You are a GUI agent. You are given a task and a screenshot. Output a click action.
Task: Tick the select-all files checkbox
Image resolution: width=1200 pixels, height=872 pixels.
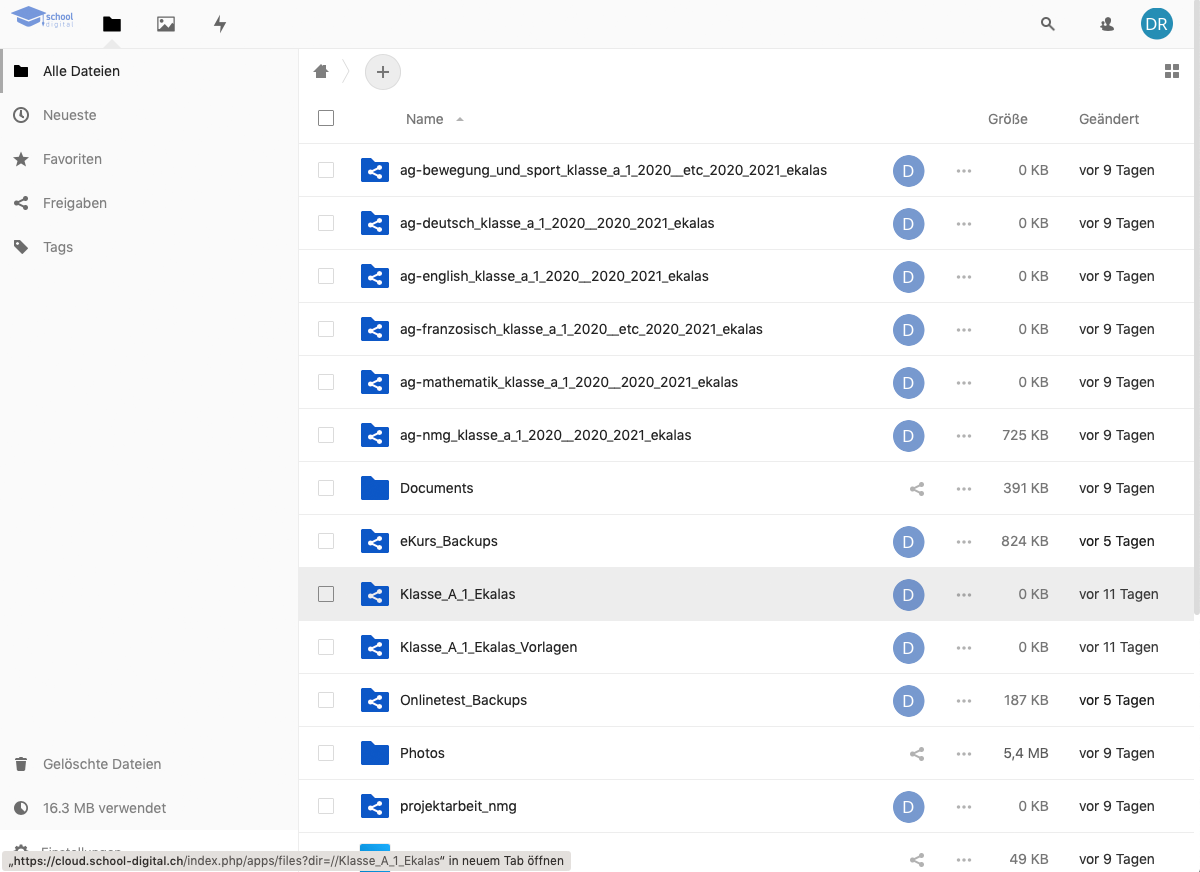[326, 118]
